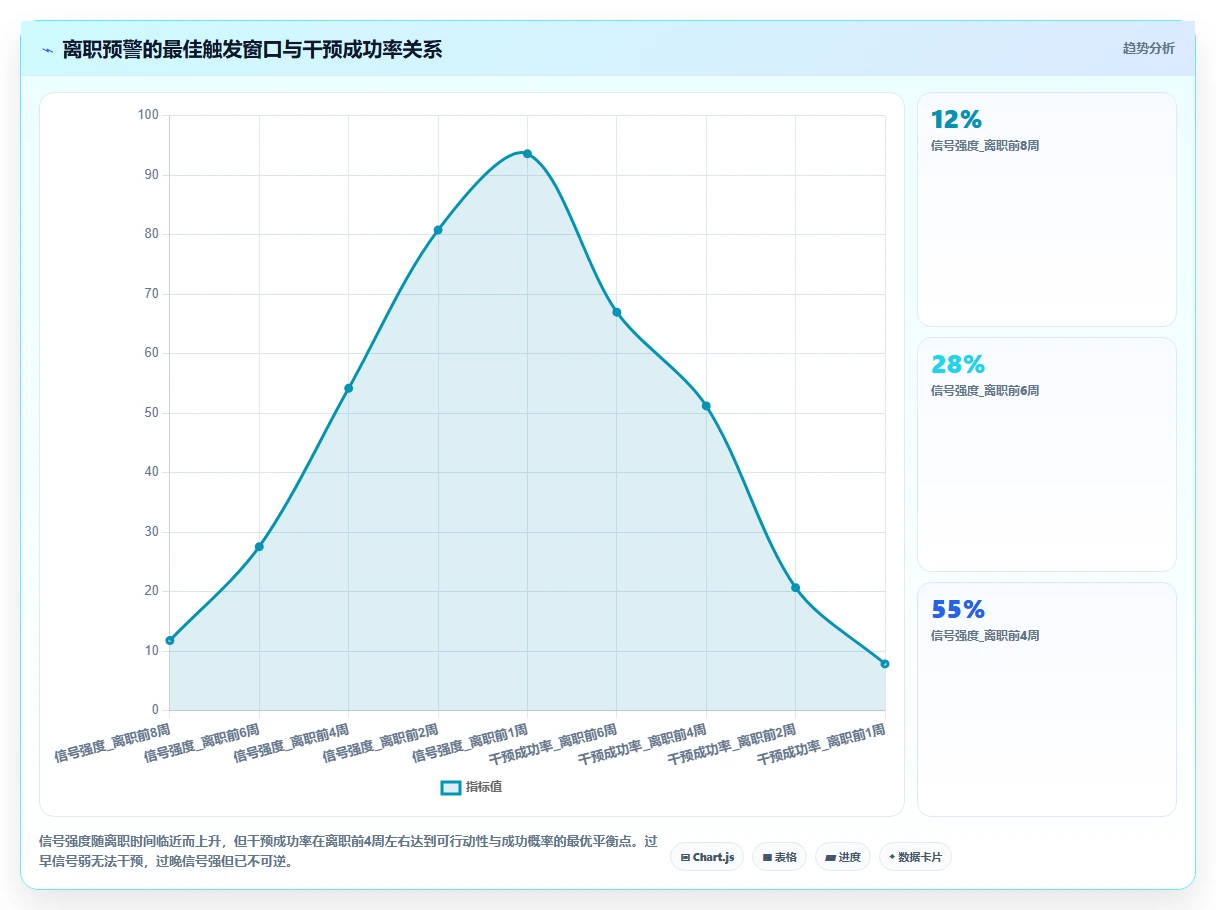The width and height of the screenshot is (1216, 910).
Task: Click the 12% value in the first card
Action: pos(957,120)
